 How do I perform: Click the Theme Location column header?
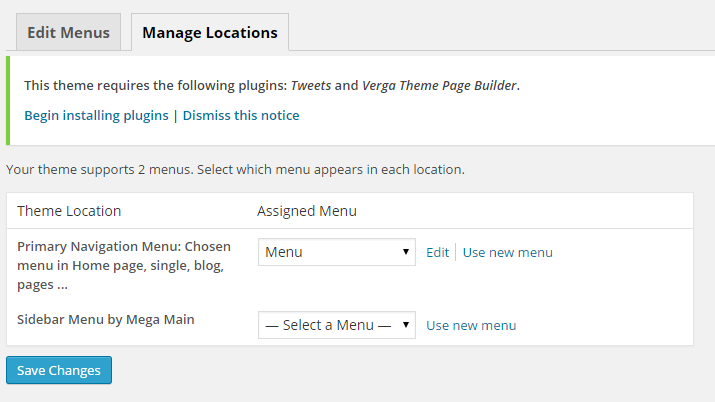[69, 211]
